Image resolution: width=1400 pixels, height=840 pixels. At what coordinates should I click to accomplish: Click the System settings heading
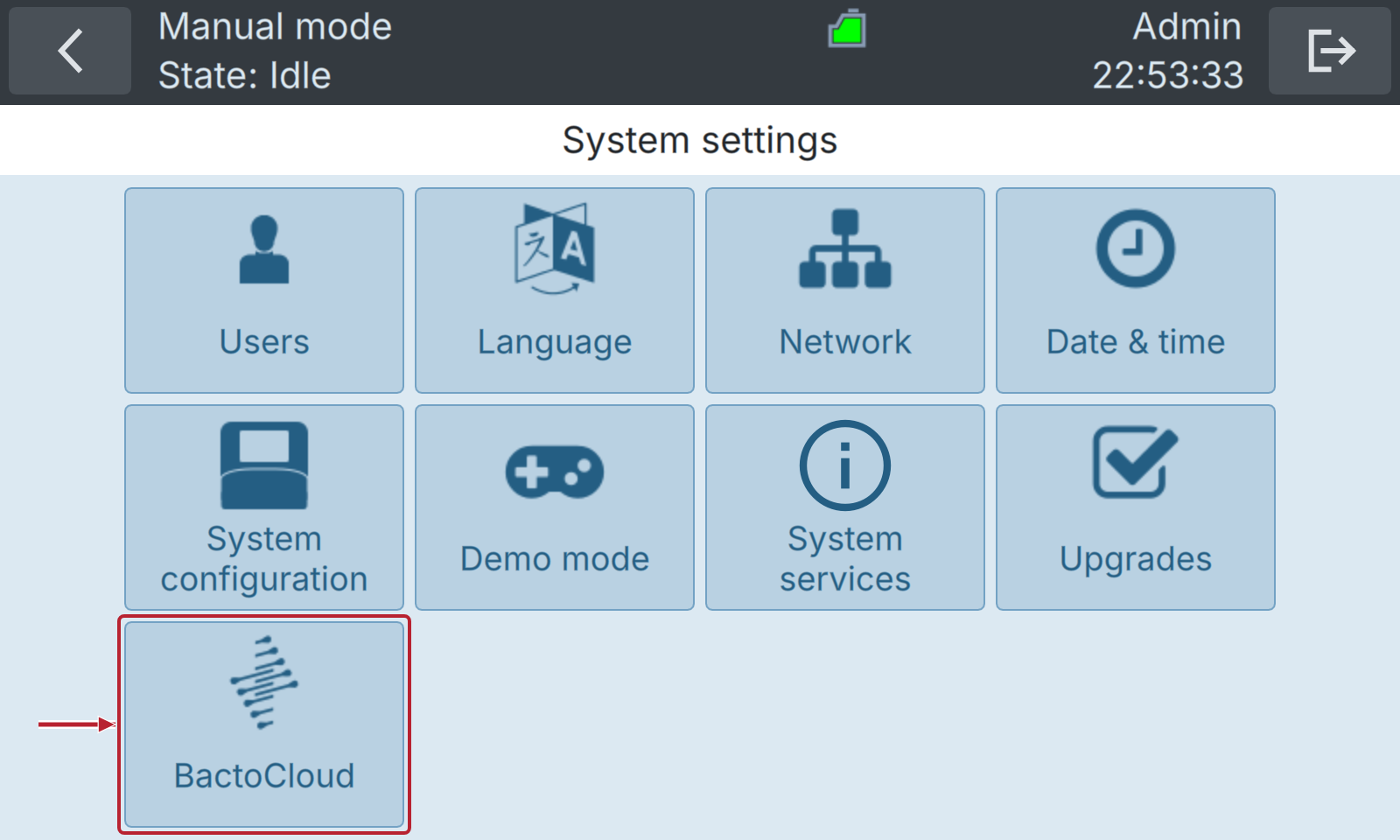(700, 141)
